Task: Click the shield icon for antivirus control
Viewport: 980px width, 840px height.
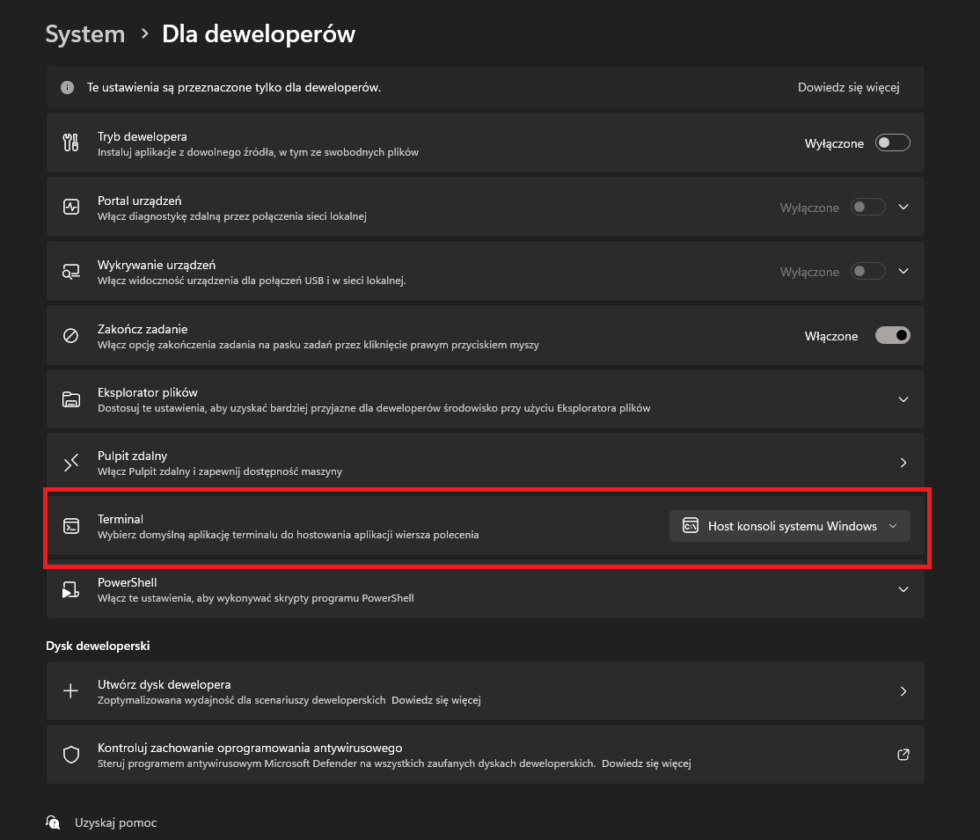Action: [x=71, y=754]
